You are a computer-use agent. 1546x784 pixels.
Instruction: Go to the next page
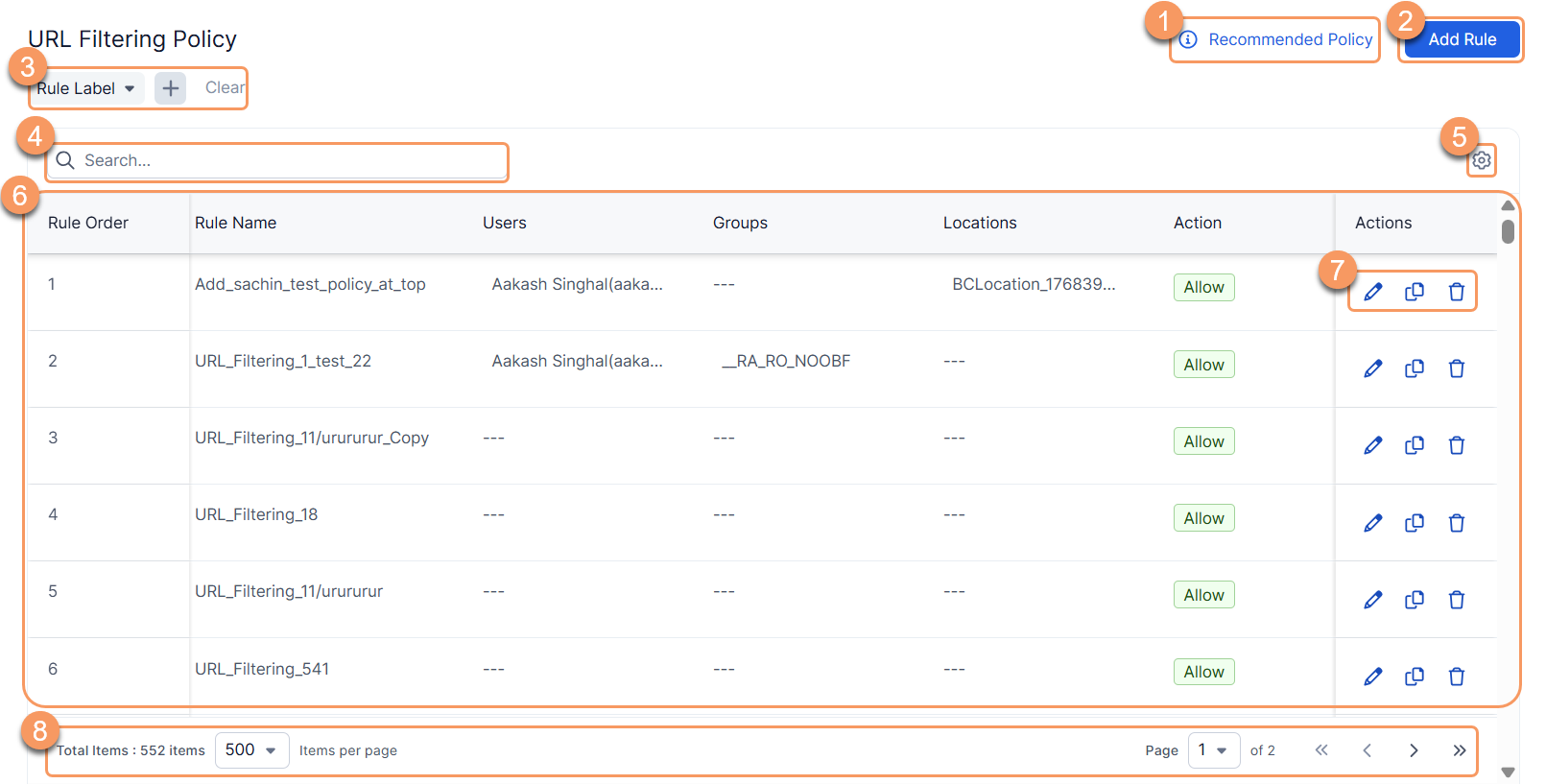click(x=1414, y=750)
